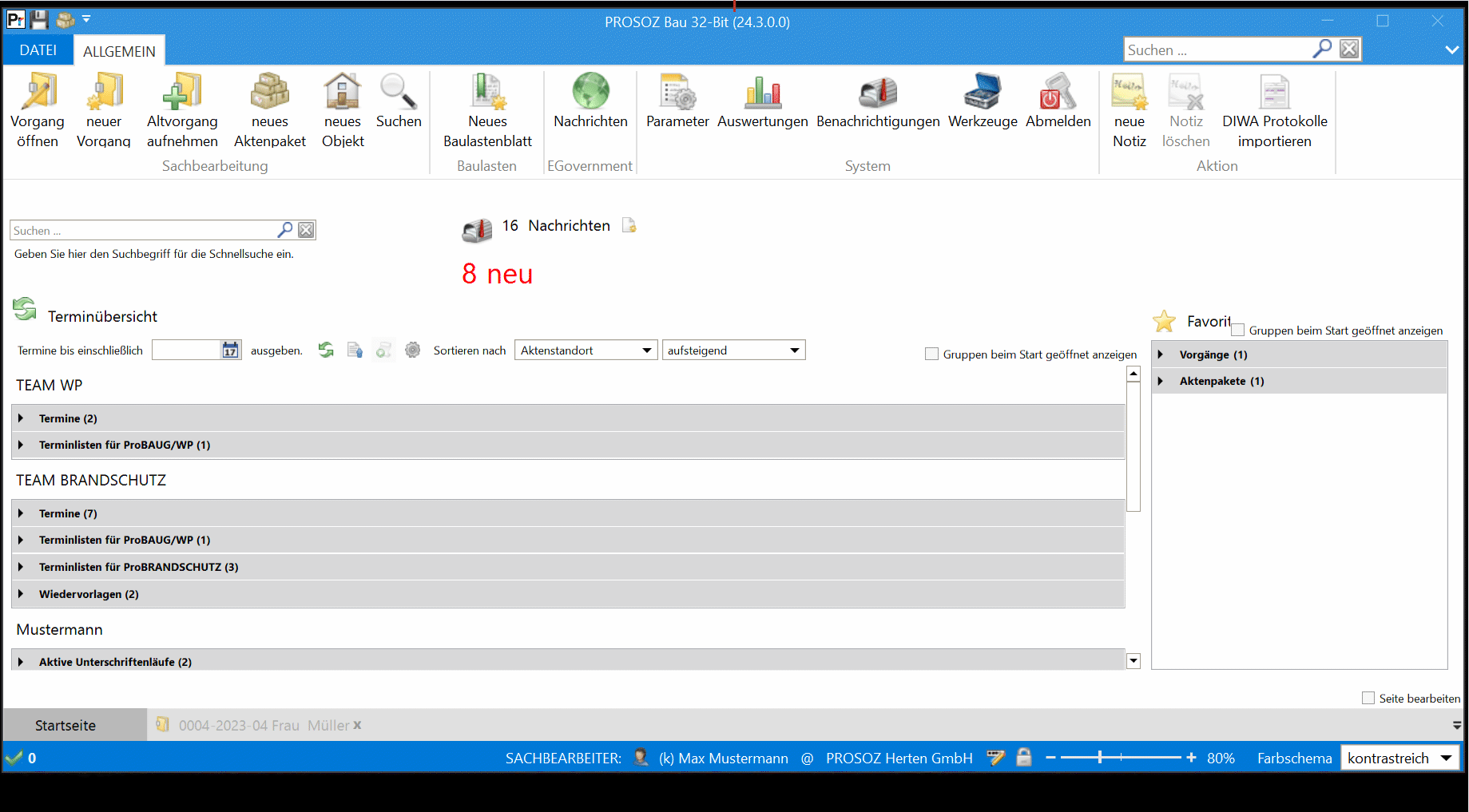This screenshot has height=812, width=1469.
Task: Open Auswertungen chart reports
Action: point(763,101)
